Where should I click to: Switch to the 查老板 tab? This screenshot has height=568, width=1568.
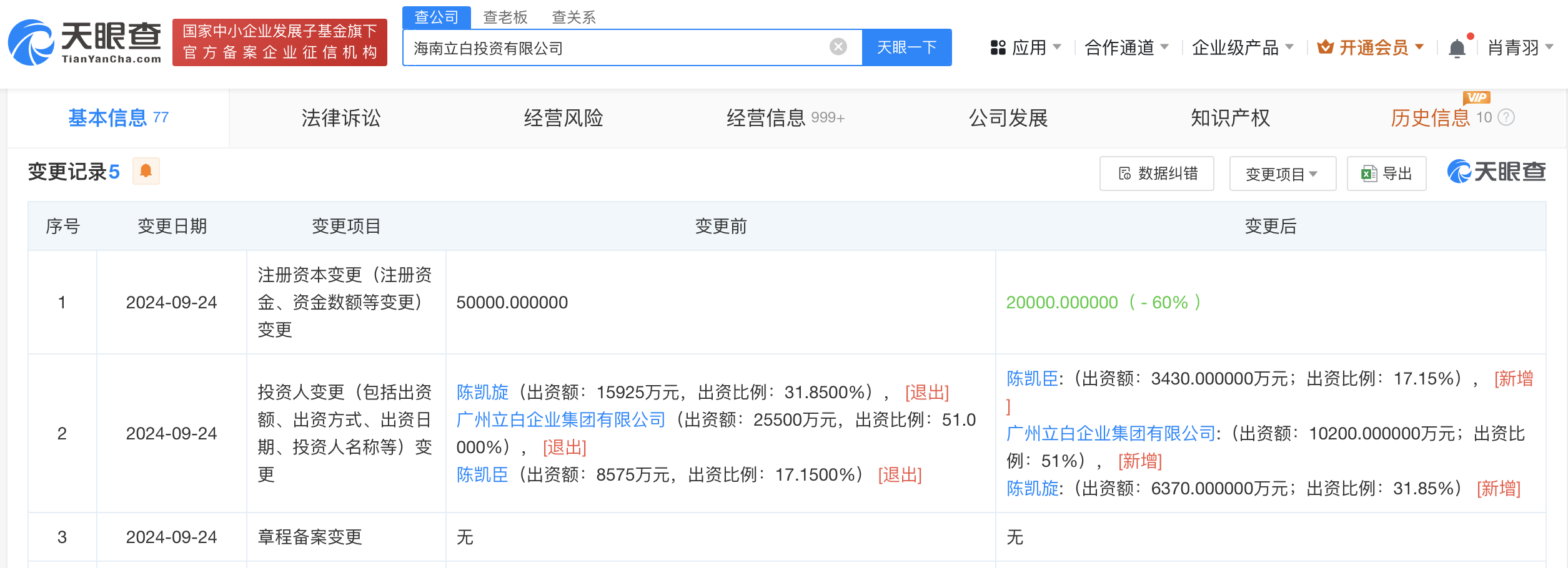tap(504, 17)
